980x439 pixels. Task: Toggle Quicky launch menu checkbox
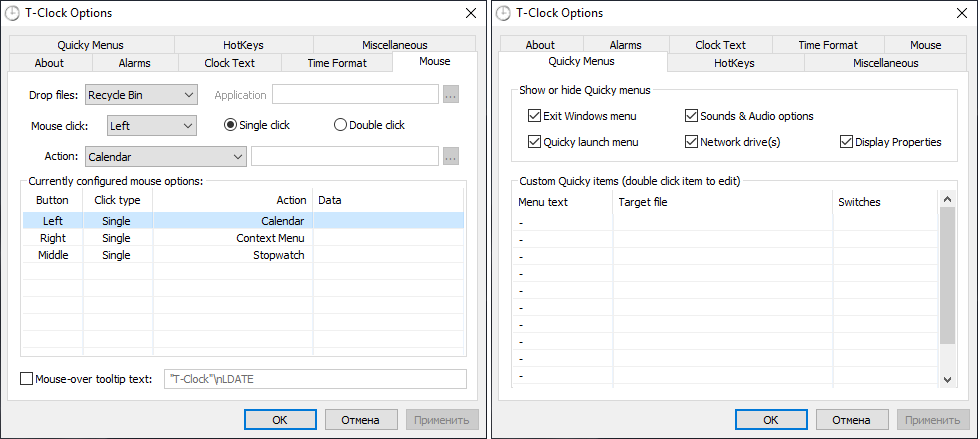coord(534,142)
